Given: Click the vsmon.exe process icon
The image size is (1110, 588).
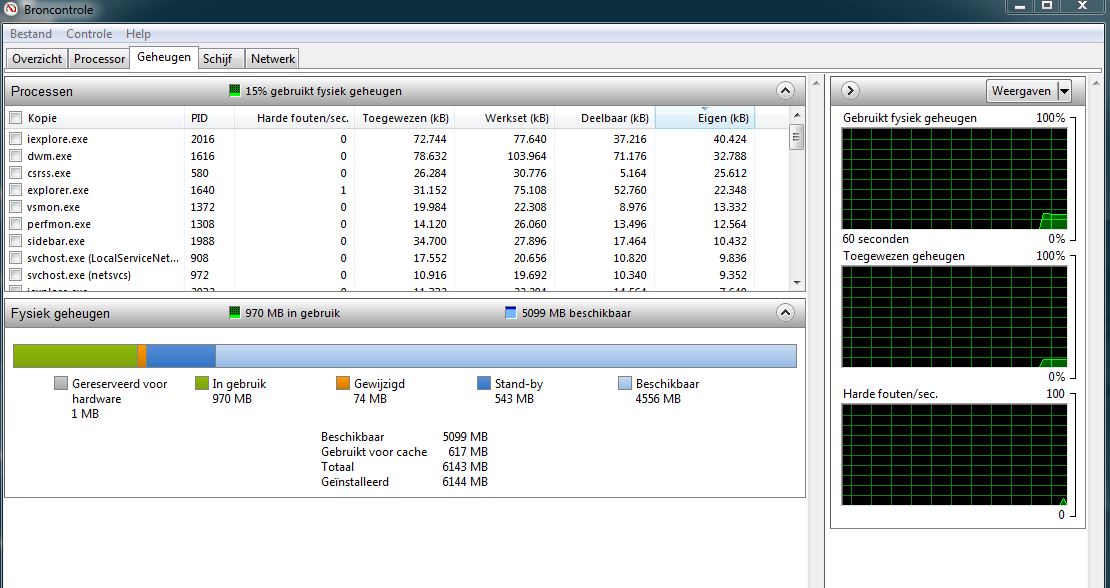Looking at the screenshot, I should (x=16, y=207).
